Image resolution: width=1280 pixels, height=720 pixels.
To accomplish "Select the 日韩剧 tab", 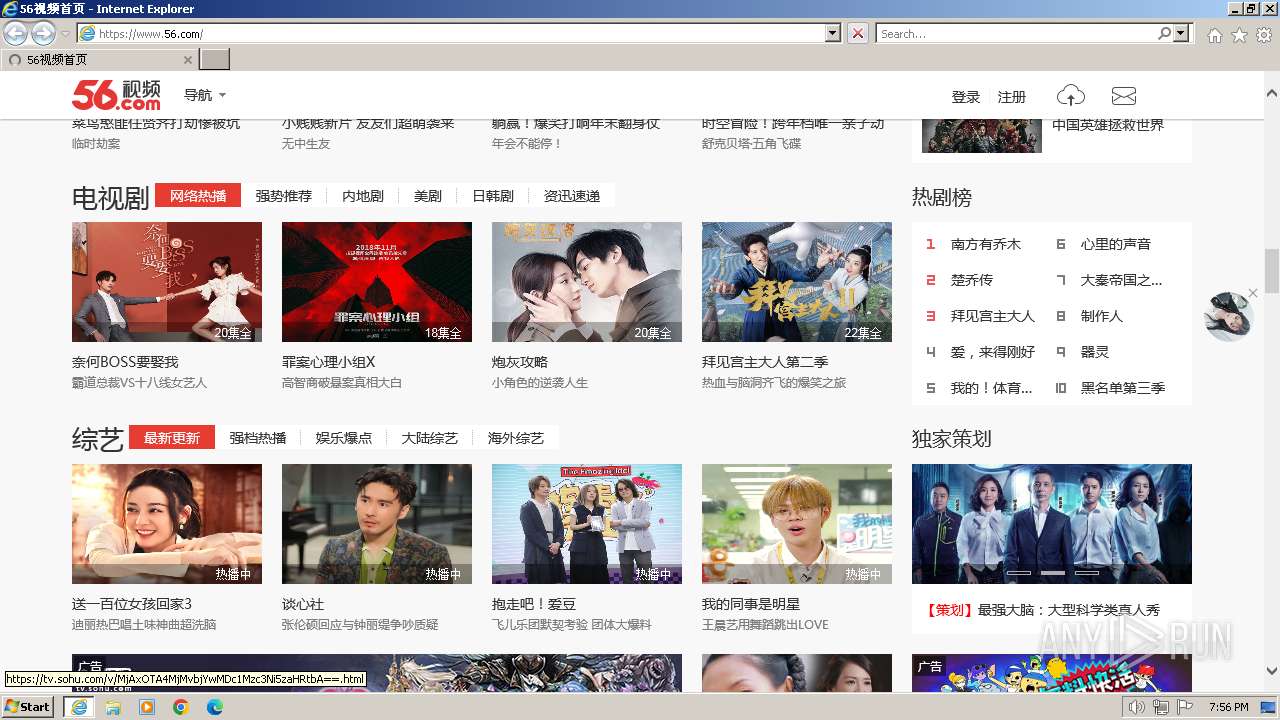I will pos(493,196).
